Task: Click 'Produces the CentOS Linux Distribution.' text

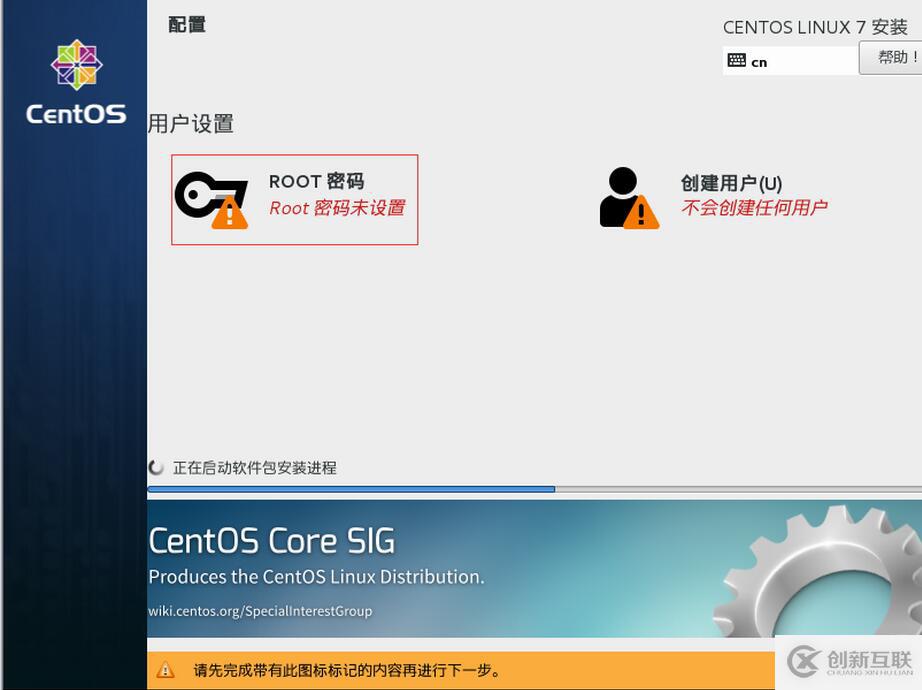Action: pos(316,576)
